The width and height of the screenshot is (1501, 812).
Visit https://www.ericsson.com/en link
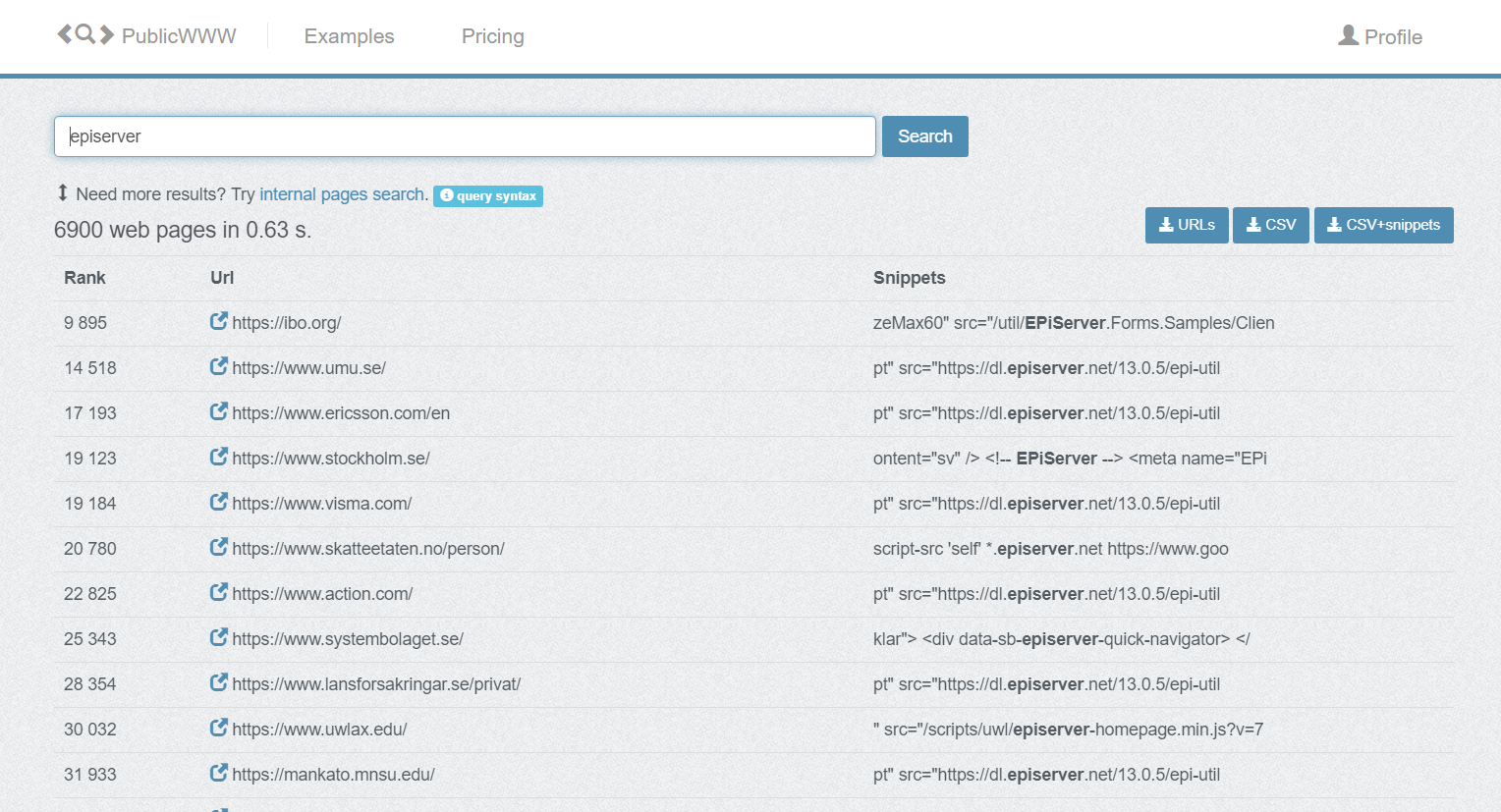point(341,413)
